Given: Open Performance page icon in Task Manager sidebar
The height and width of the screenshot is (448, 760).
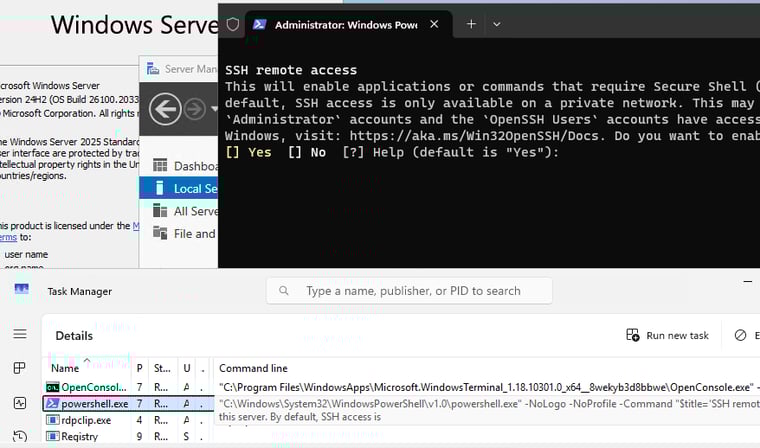Looking at the screenshot, I should pos(20,403).
